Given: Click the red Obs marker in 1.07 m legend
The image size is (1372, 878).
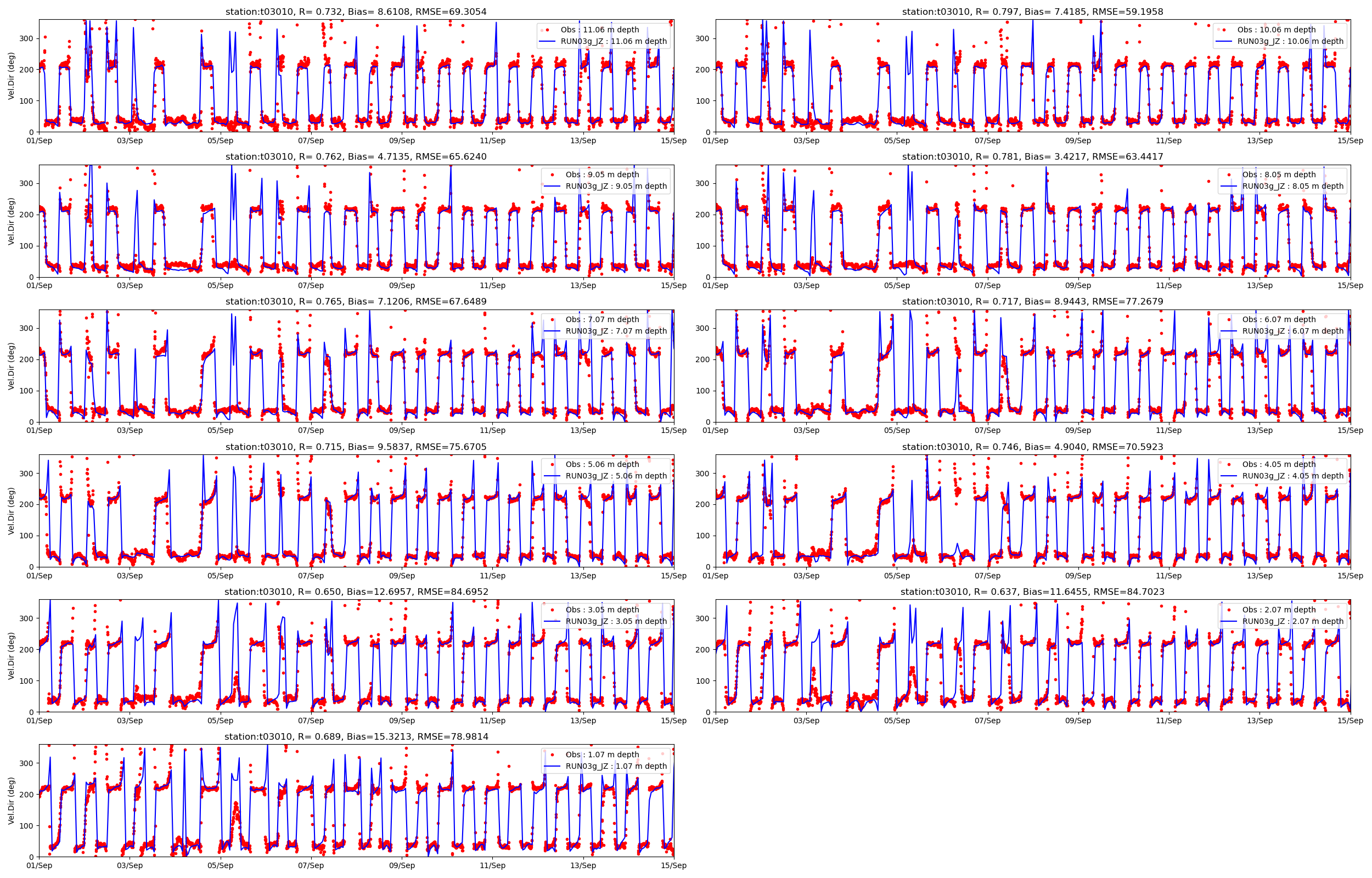Looking at the screenshot, I should [552, 755].
